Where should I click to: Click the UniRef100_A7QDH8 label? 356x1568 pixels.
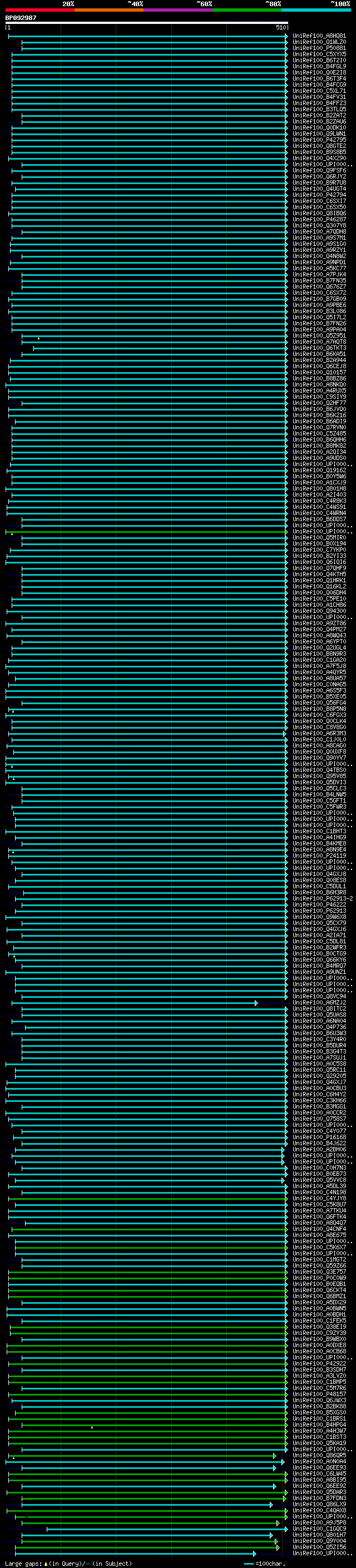[319, 232]
